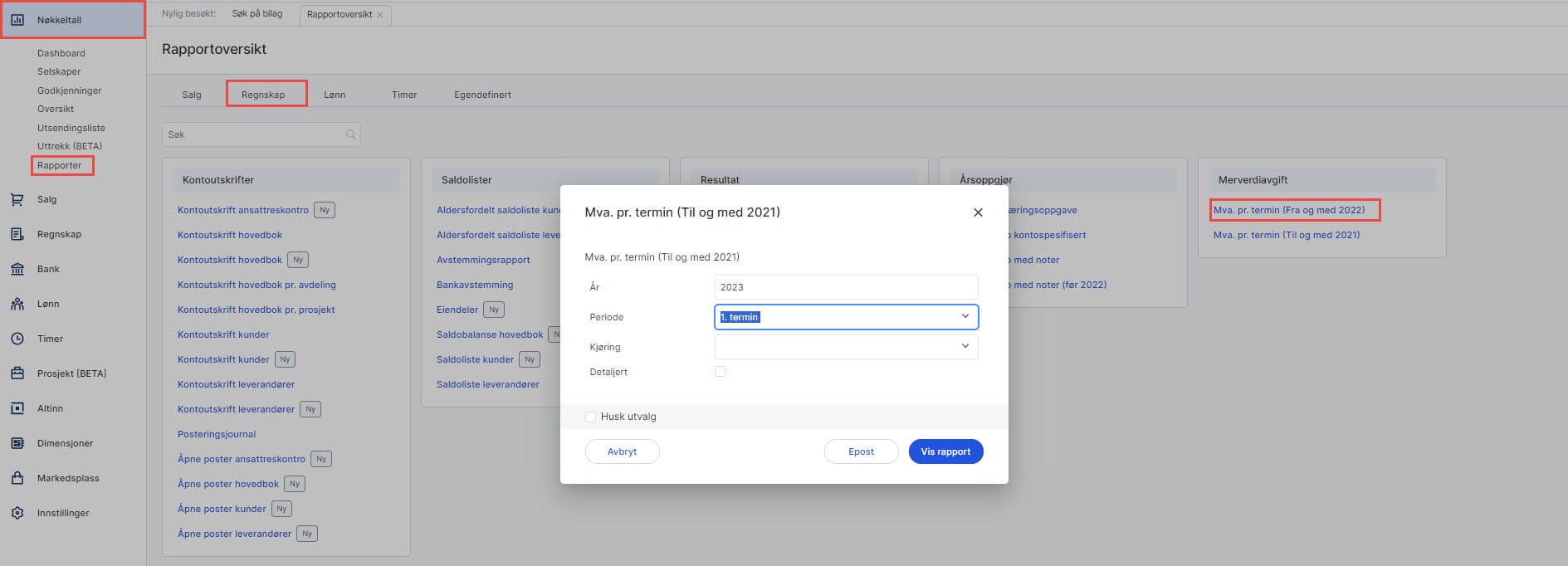Click the År input field
Screen dimensions: 1568x566
click(x=845, y=287)
